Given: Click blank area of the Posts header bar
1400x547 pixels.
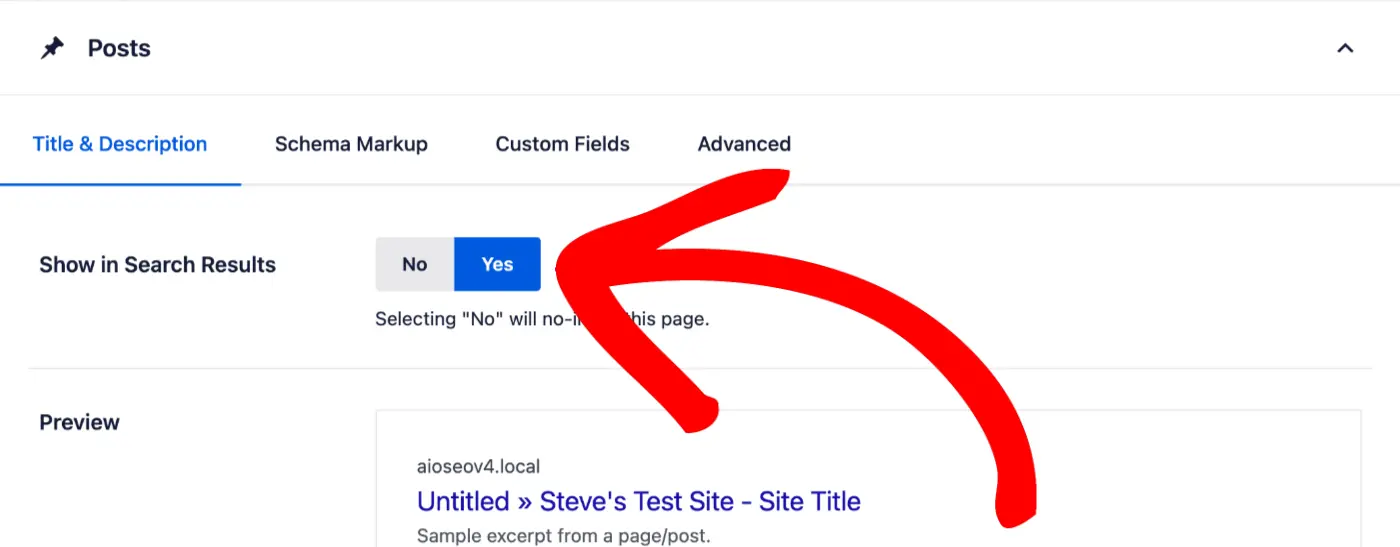Looking at the screenshot, I should click(700, 48).
